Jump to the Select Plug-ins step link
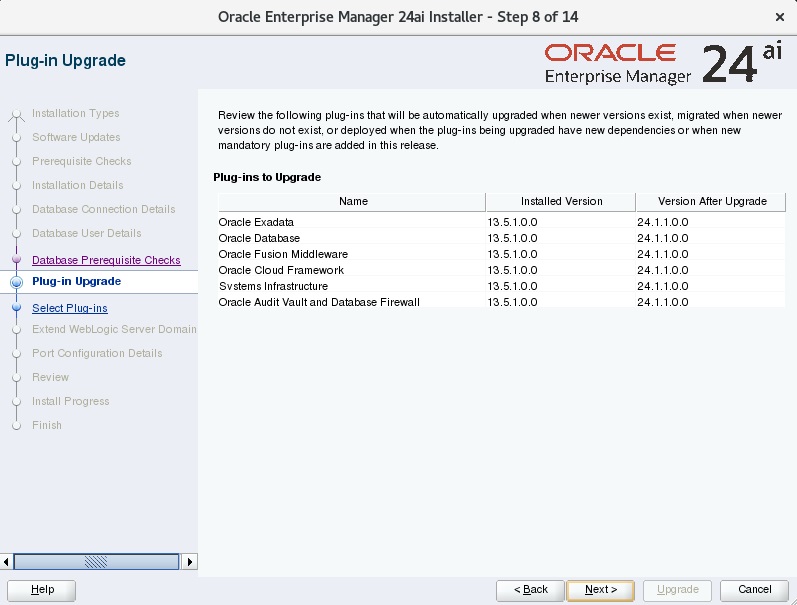This screenshot has height=605, width=797. [70, 308]
